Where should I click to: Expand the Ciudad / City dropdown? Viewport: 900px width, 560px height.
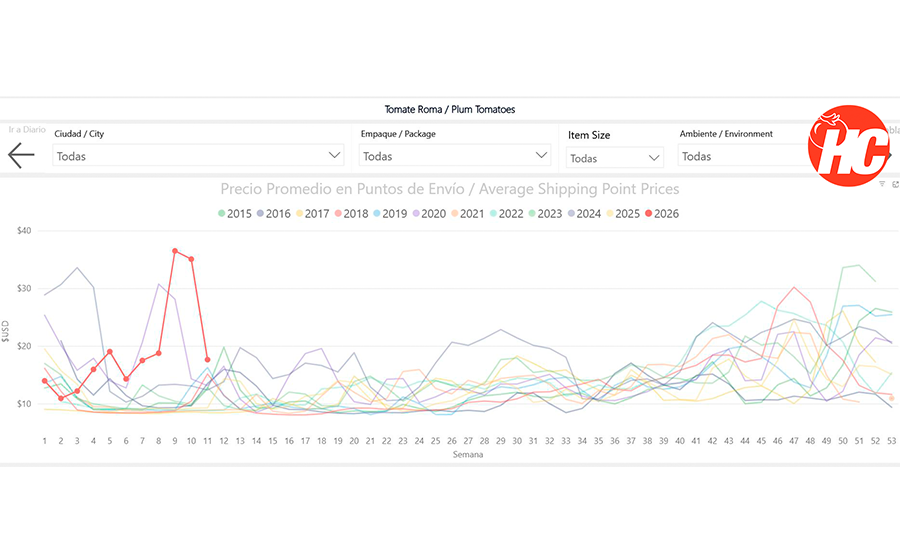coord(198,156)
